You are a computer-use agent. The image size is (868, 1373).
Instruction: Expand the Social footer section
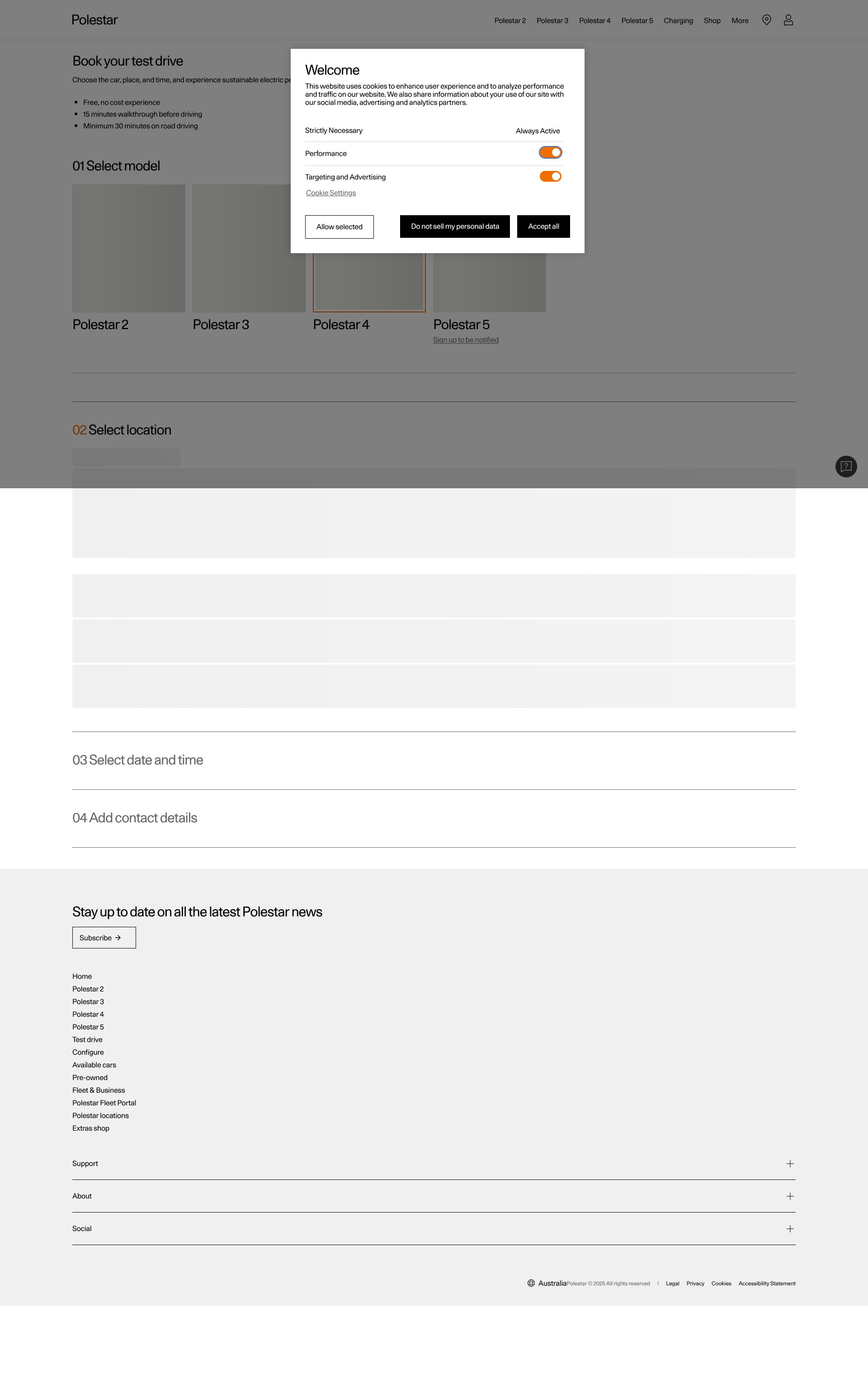(434, 1228)
